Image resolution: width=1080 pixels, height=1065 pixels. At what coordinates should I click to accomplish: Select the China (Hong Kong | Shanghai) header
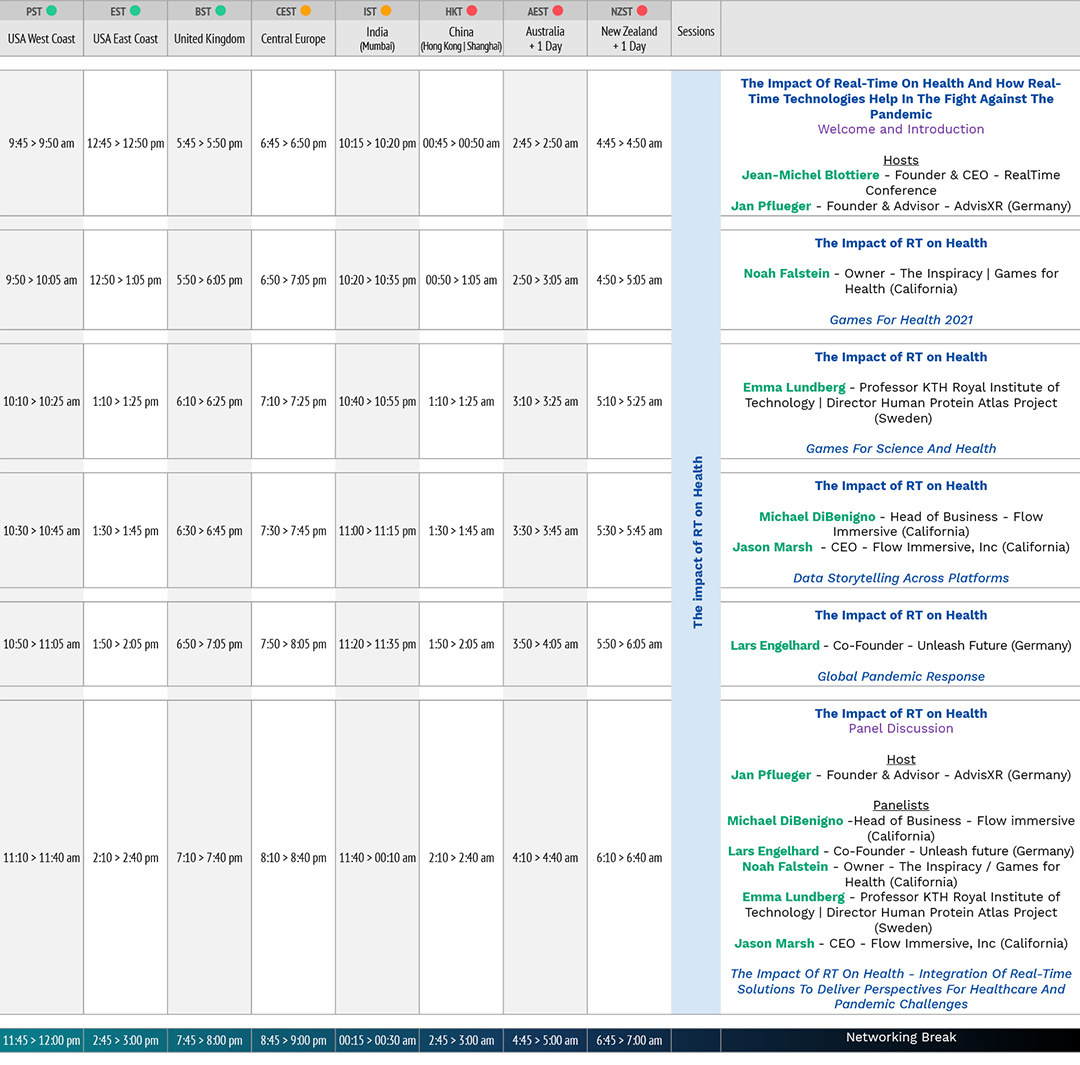point(461,39)
